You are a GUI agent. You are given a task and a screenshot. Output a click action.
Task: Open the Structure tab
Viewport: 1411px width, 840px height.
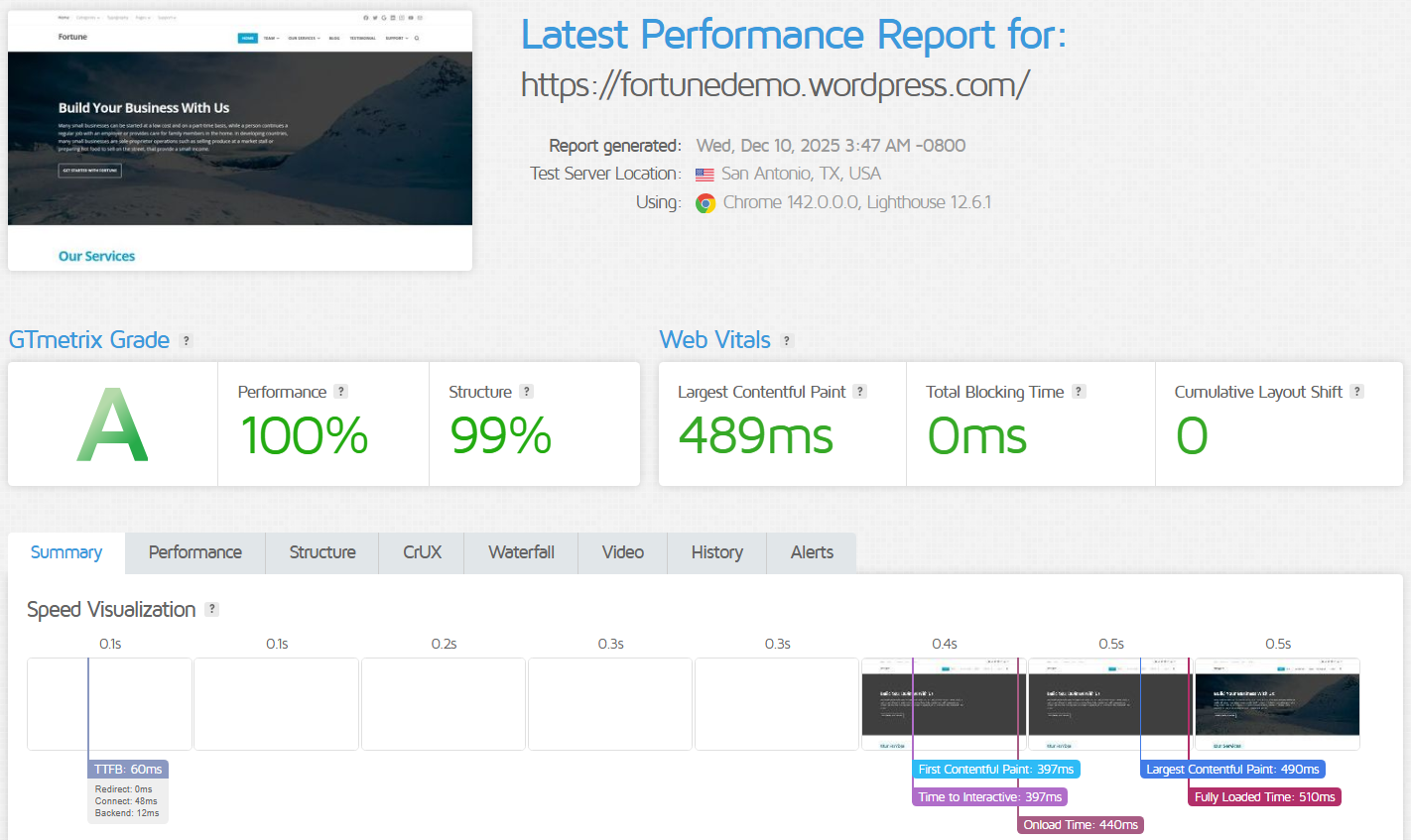click(322, 552)
